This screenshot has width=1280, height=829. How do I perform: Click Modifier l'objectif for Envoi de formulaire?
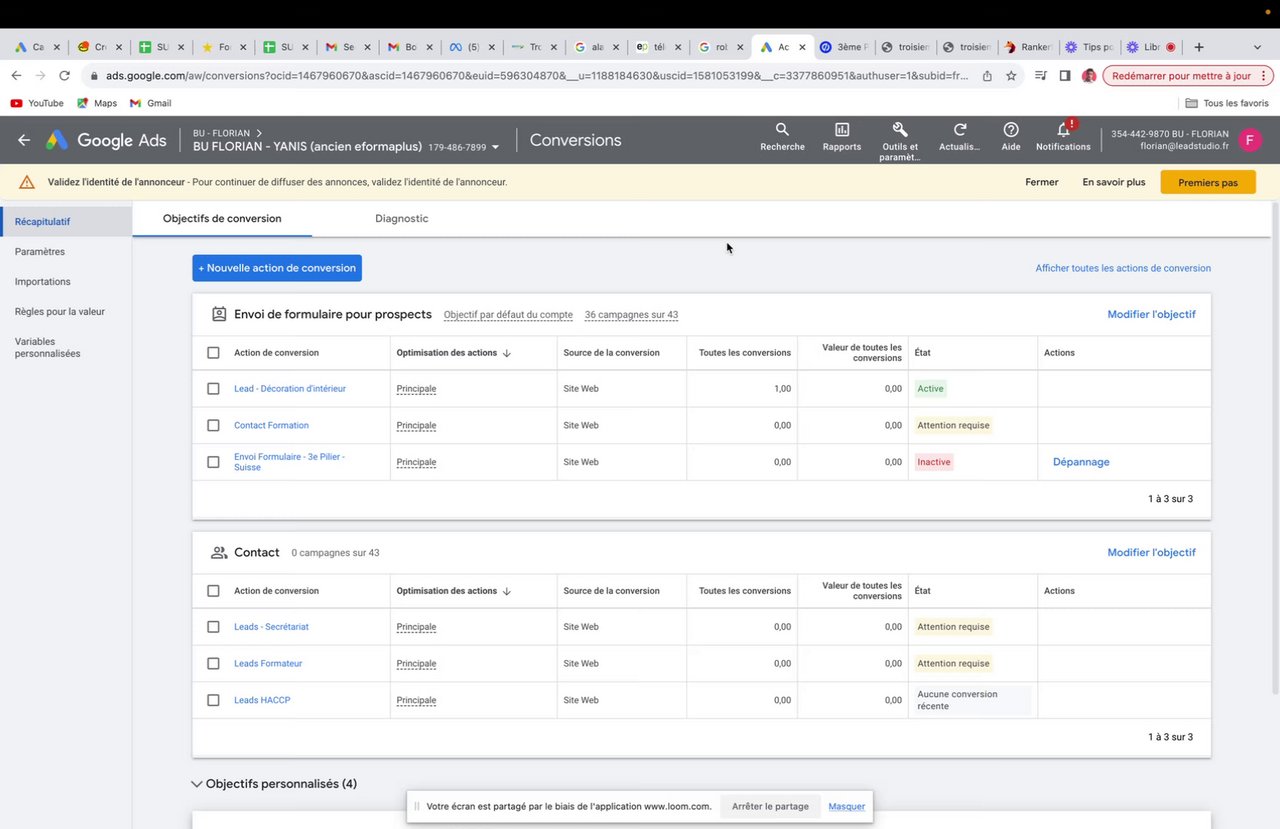click(1151, 314)
